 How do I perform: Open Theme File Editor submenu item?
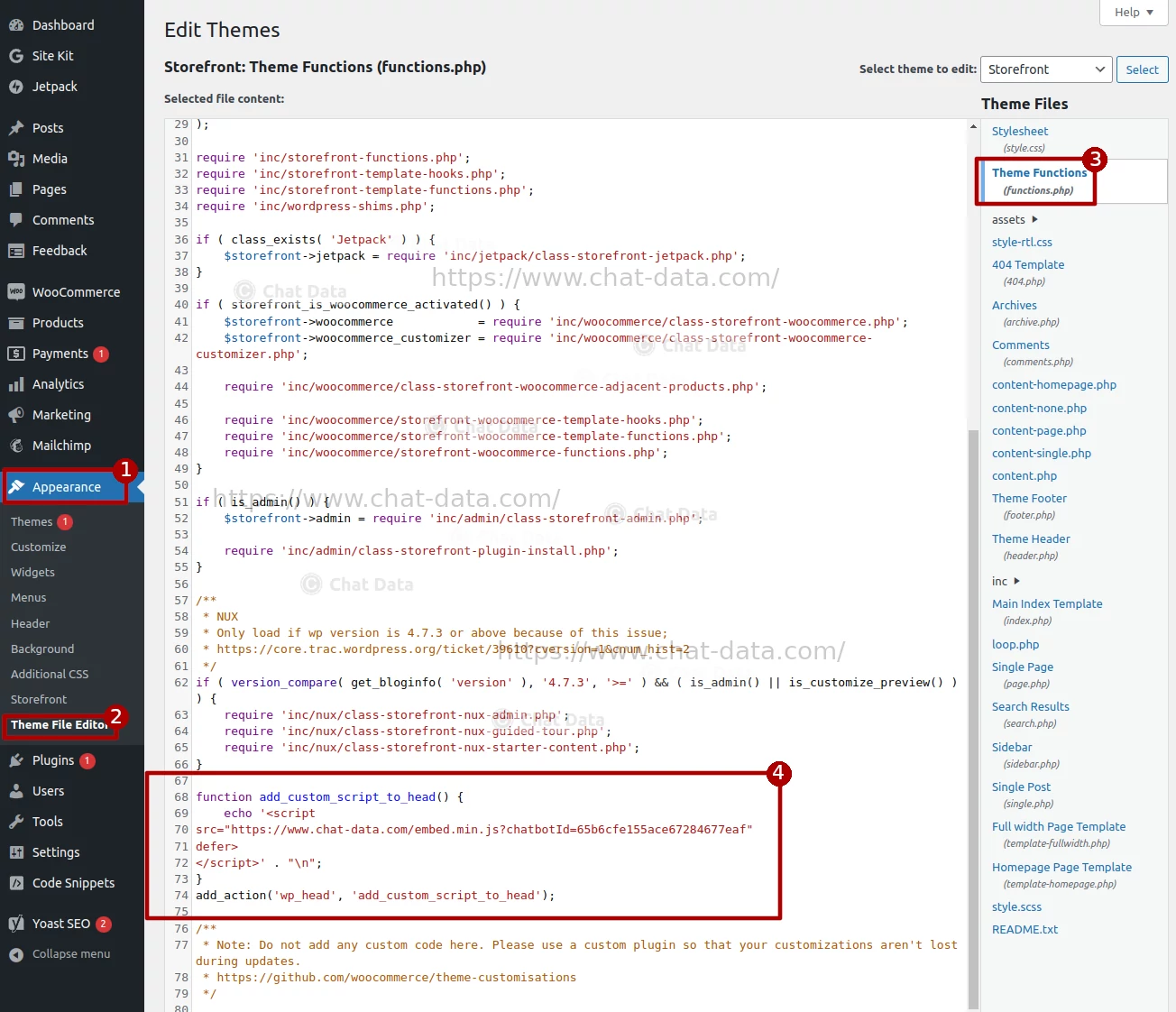(x=60, y=725)
